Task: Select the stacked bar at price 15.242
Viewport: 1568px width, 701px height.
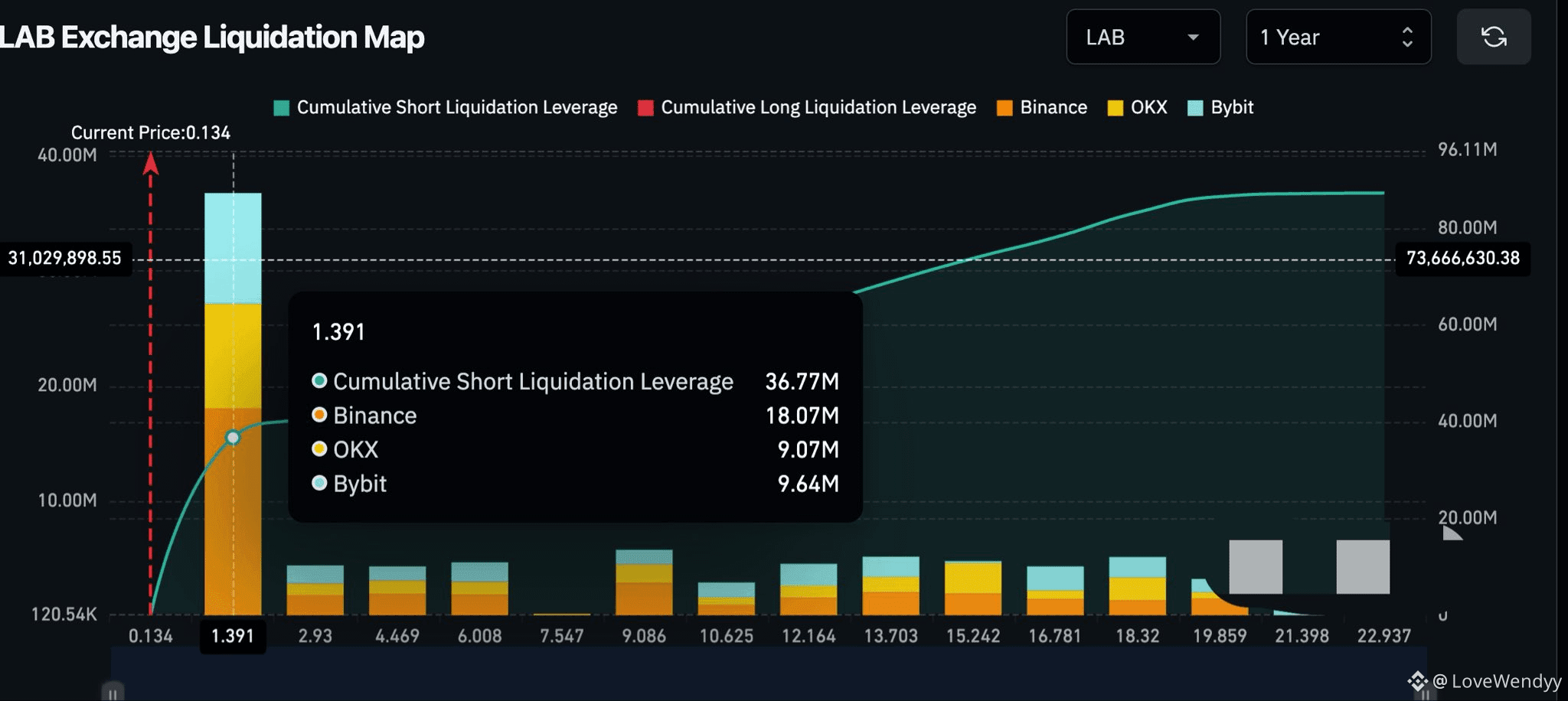Action: tap(973, 588)
